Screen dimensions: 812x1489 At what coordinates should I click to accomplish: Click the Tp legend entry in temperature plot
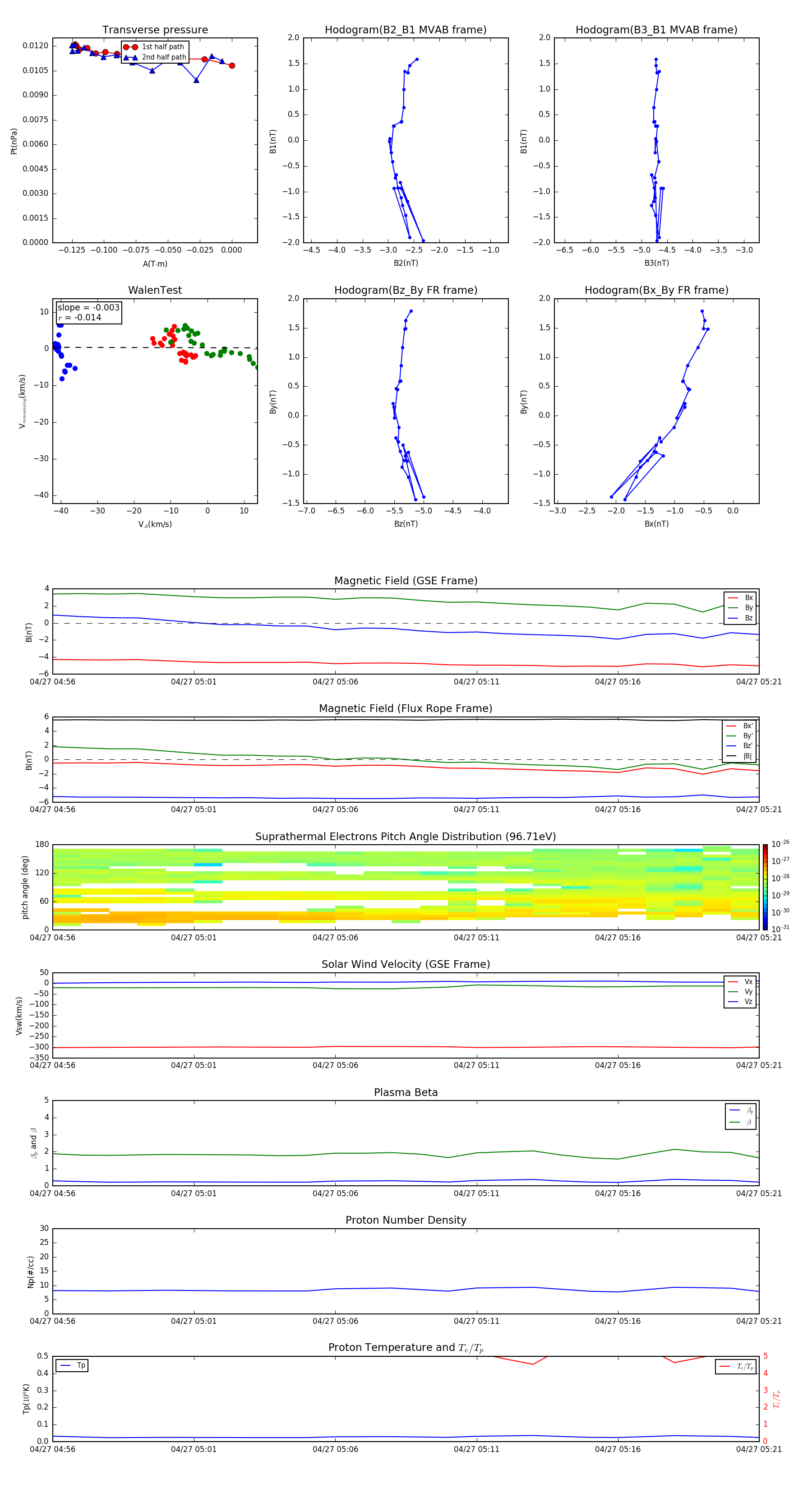72,1366
